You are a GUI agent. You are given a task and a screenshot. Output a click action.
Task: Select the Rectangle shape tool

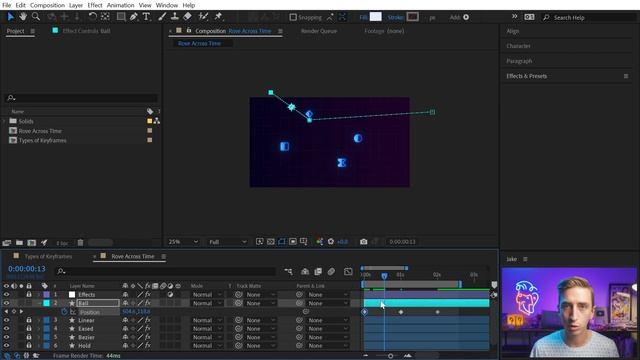[x=121, y=17]
